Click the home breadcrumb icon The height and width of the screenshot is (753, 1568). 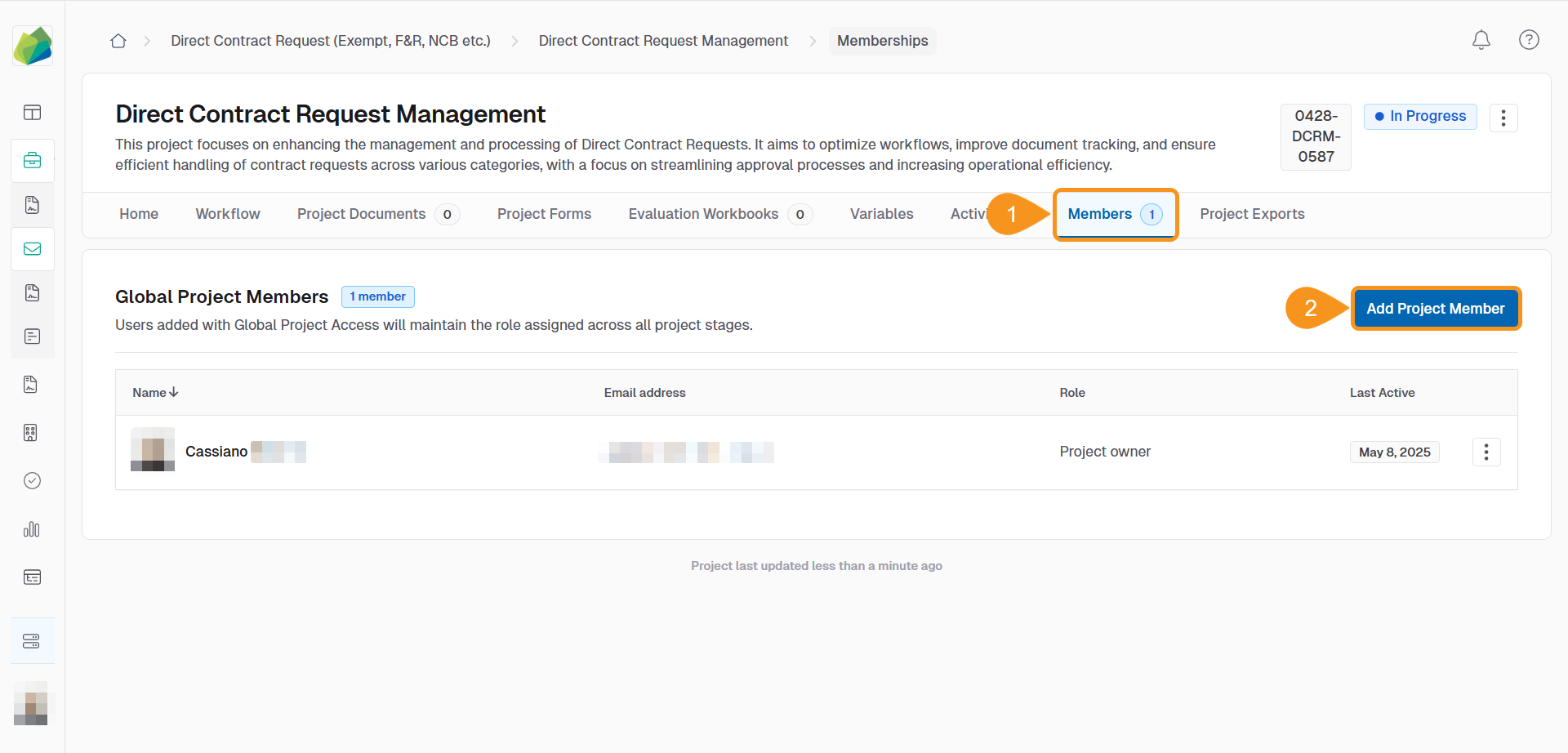click(x=118, y=41)
